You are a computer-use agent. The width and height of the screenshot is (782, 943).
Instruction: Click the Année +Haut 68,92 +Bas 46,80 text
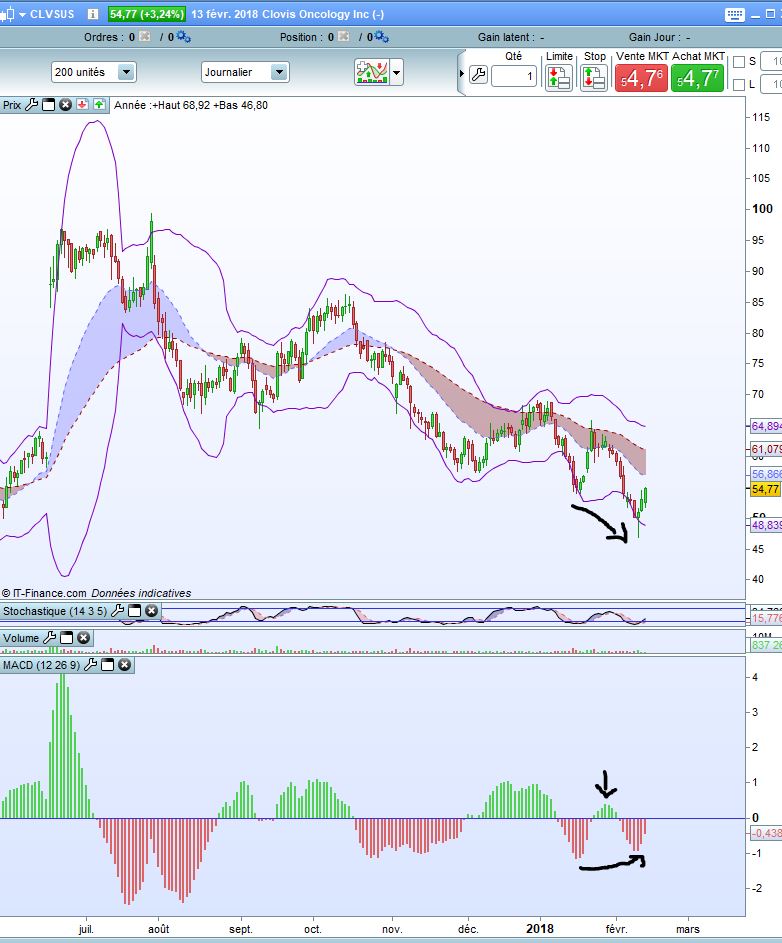pyautogui.click(x=191, y=105)
